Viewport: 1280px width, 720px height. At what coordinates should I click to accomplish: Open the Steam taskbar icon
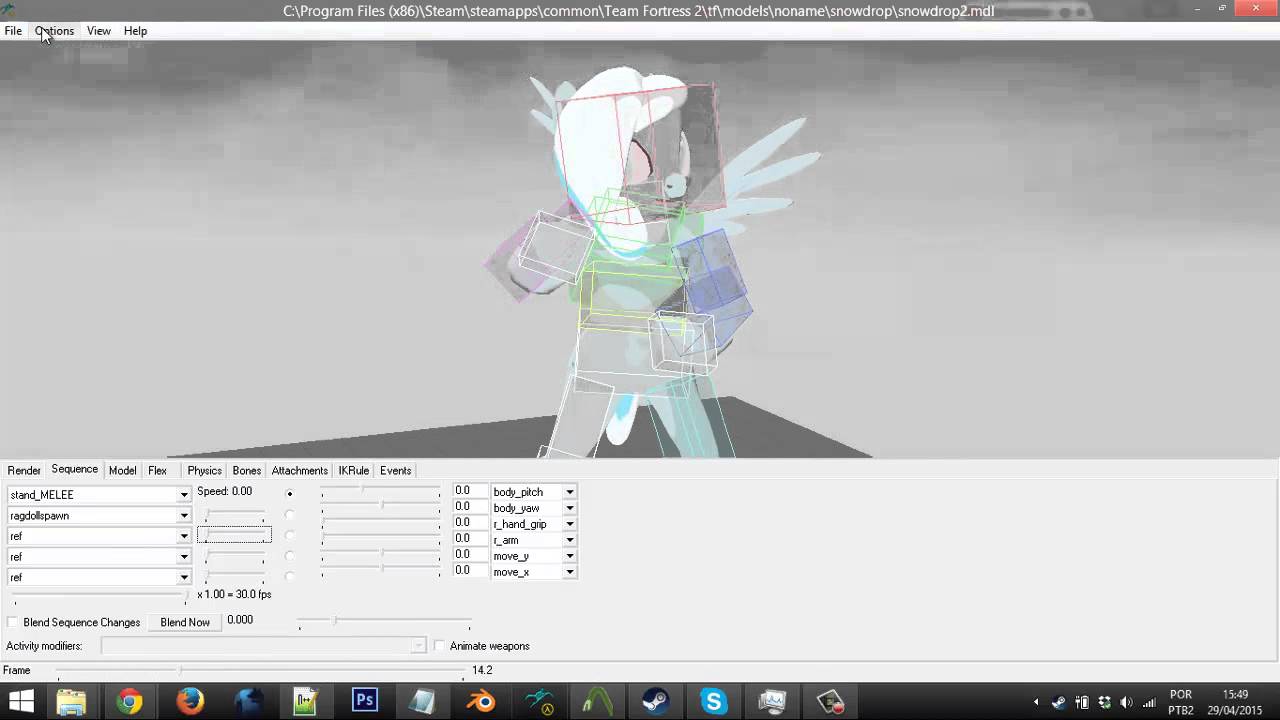[656, 702]
